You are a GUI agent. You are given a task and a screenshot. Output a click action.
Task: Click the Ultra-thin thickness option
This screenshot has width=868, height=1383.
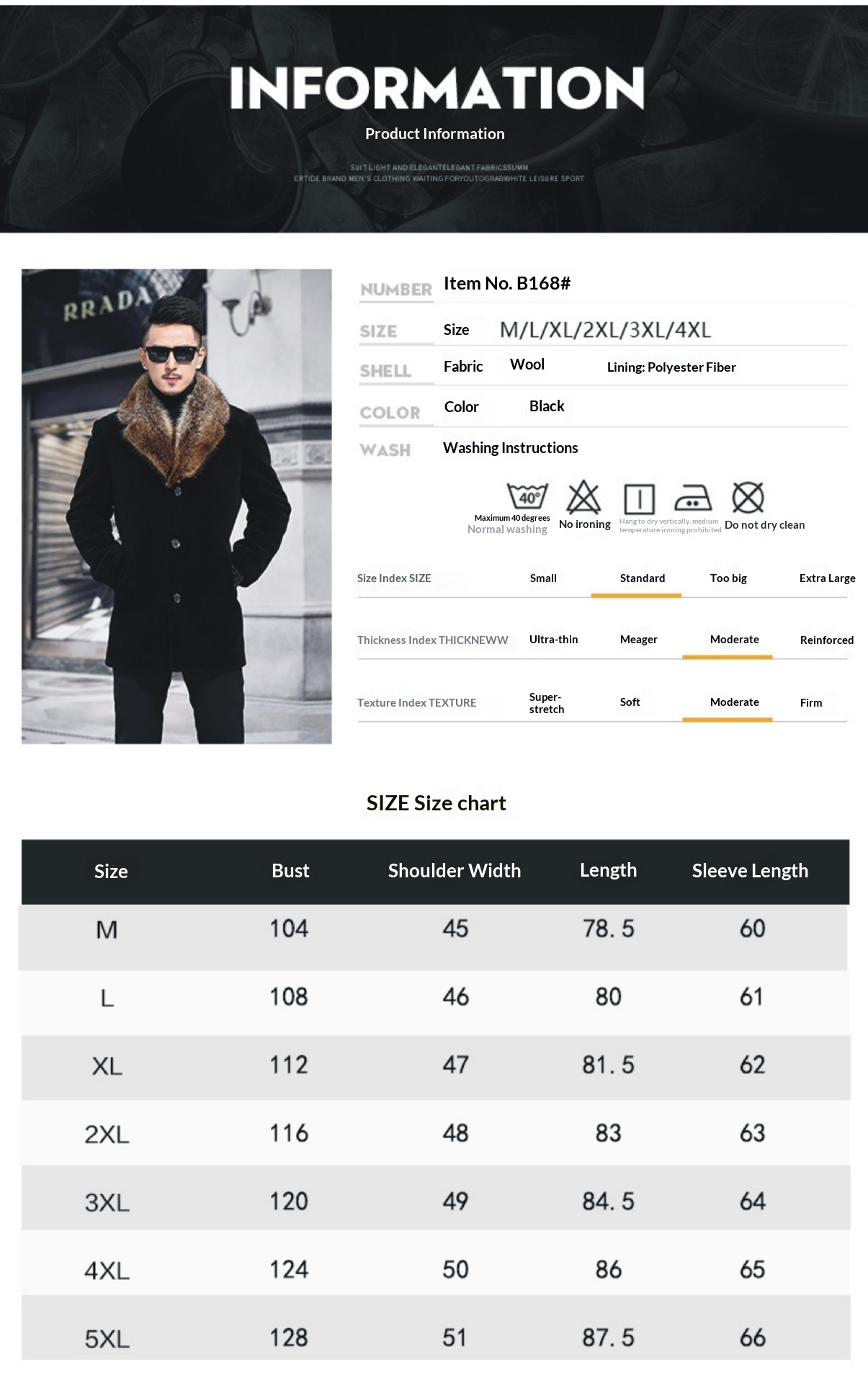pyautogui.click(x=553, y=640)
